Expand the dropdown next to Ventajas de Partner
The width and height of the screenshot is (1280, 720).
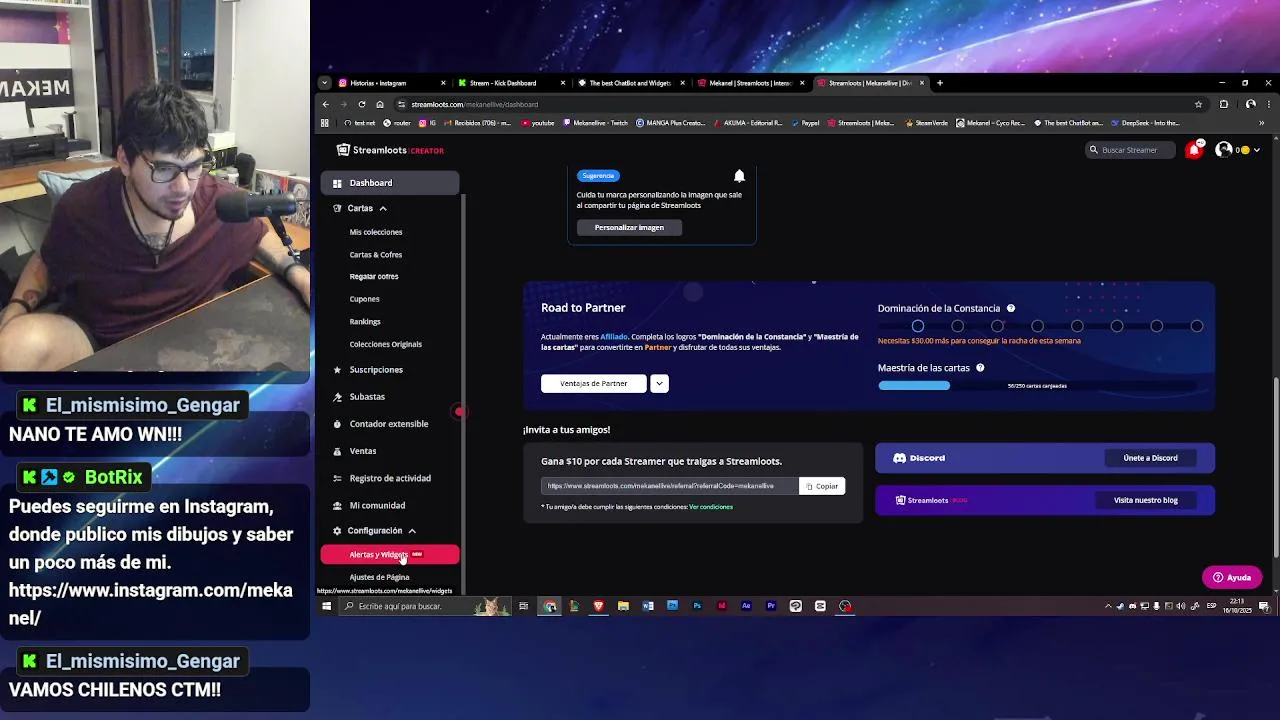659,383
